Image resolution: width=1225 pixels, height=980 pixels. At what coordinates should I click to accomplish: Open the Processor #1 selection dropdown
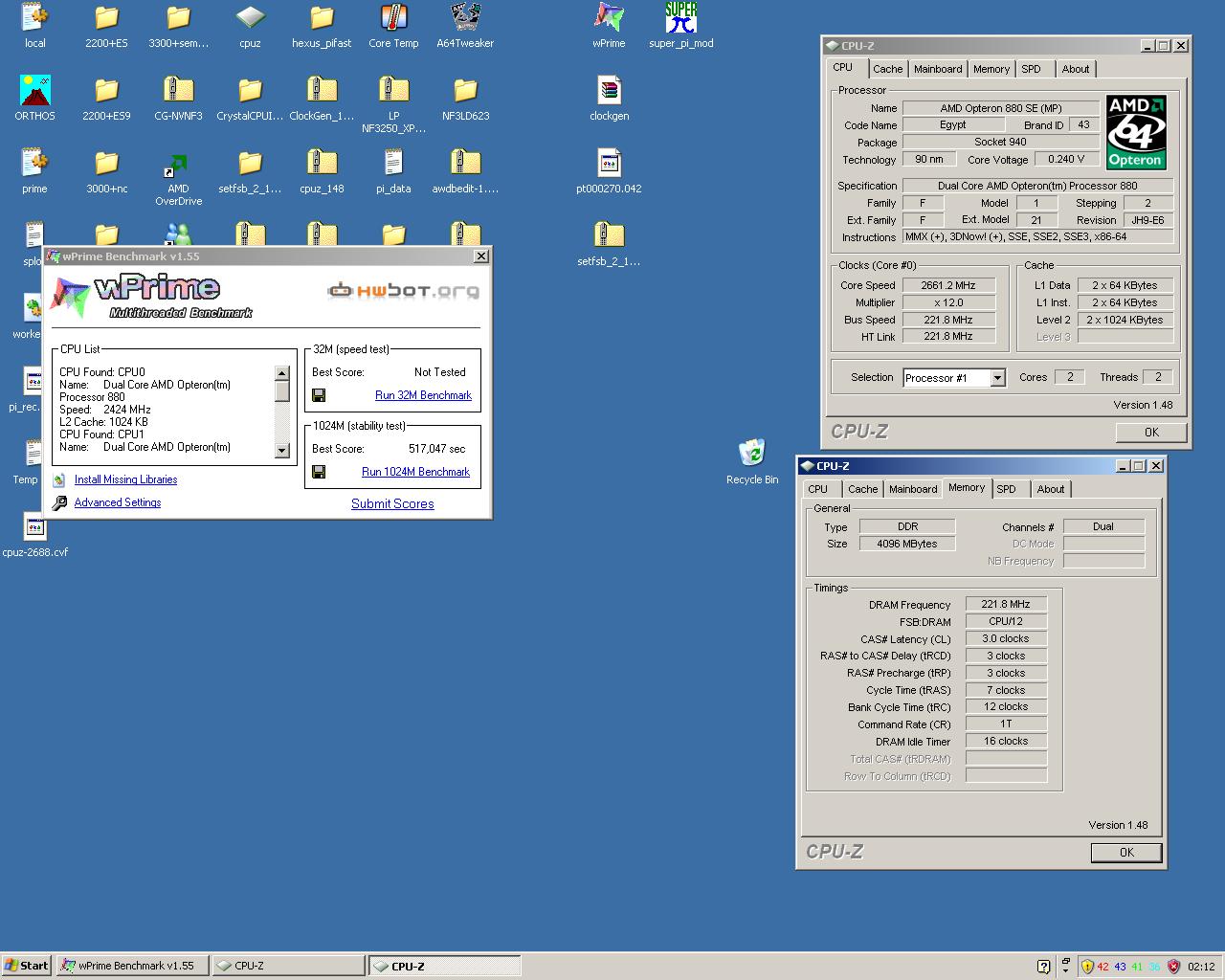point(997,378)
